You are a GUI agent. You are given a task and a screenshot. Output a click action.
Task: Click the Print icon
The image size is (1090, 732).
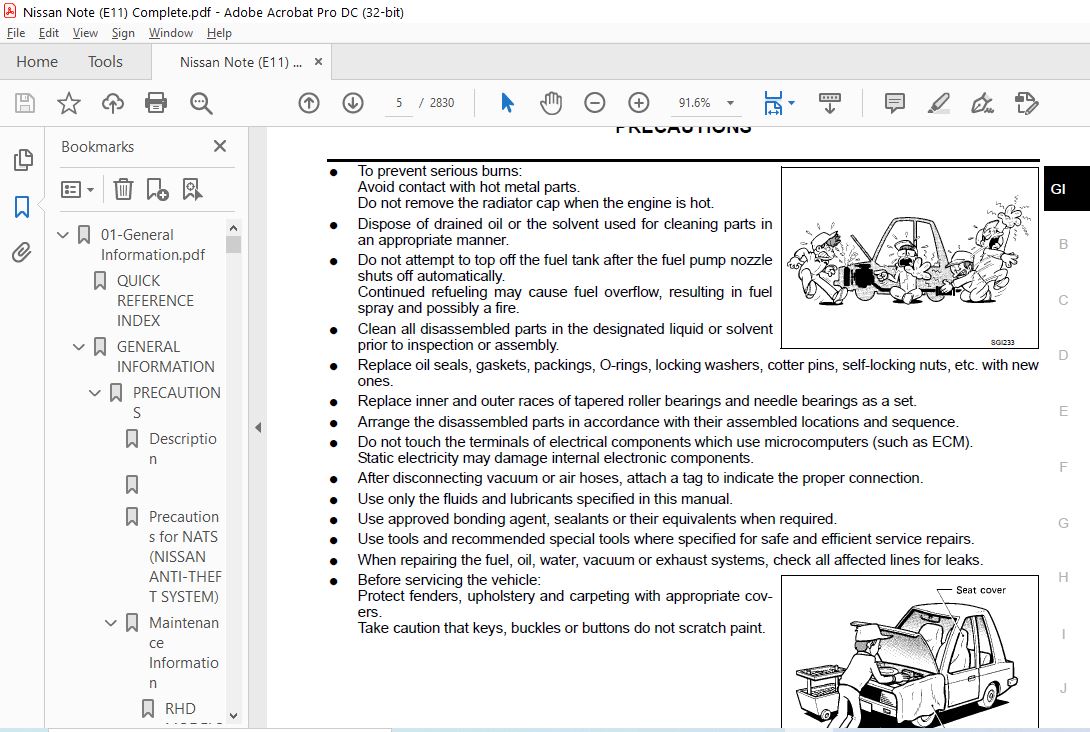(156, 104)
